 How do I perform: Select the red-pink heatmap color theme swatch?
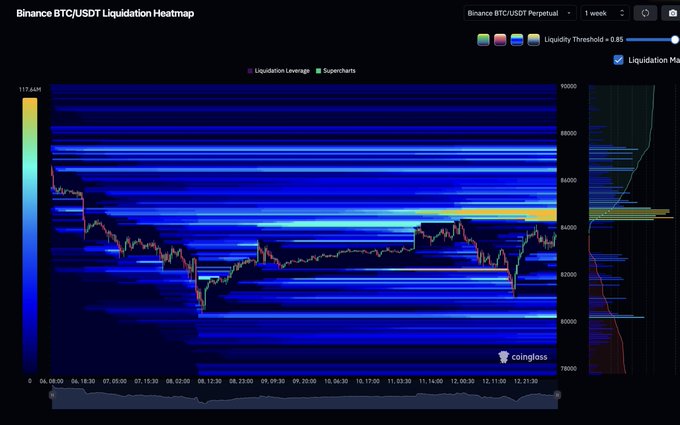click(x=500, y=39)
